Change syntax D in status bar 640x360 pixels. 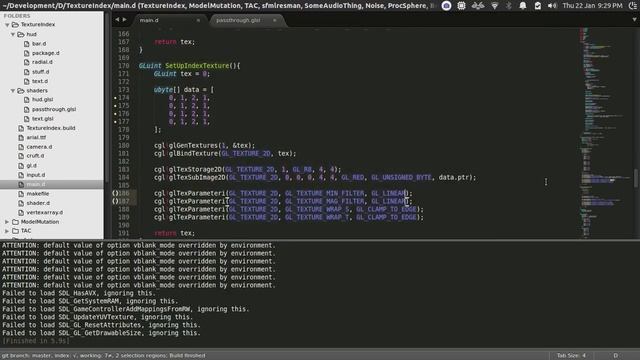(616, 356)
